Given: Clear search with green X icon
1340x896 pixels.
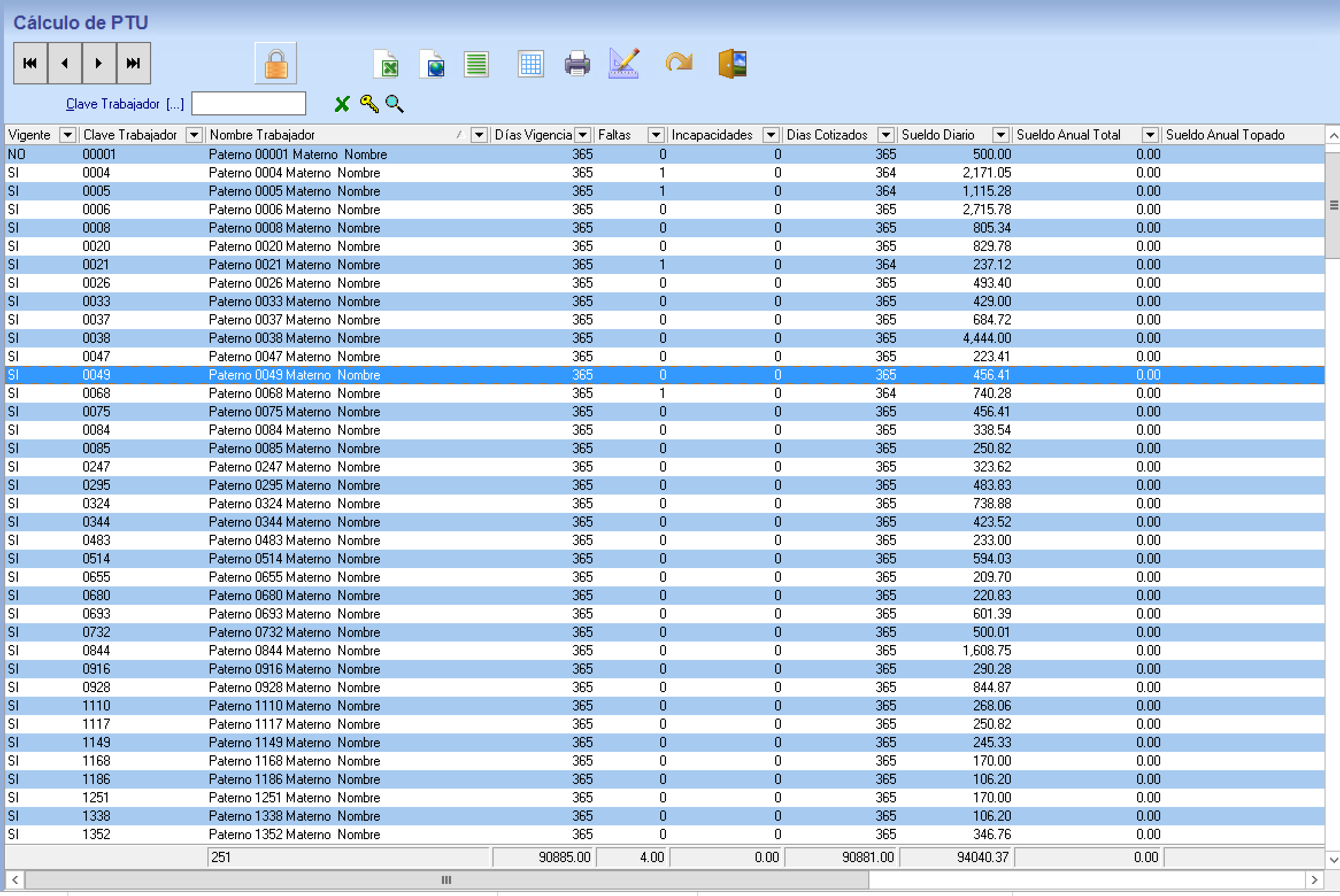Looking at the screenshot, I should [342, 104].
